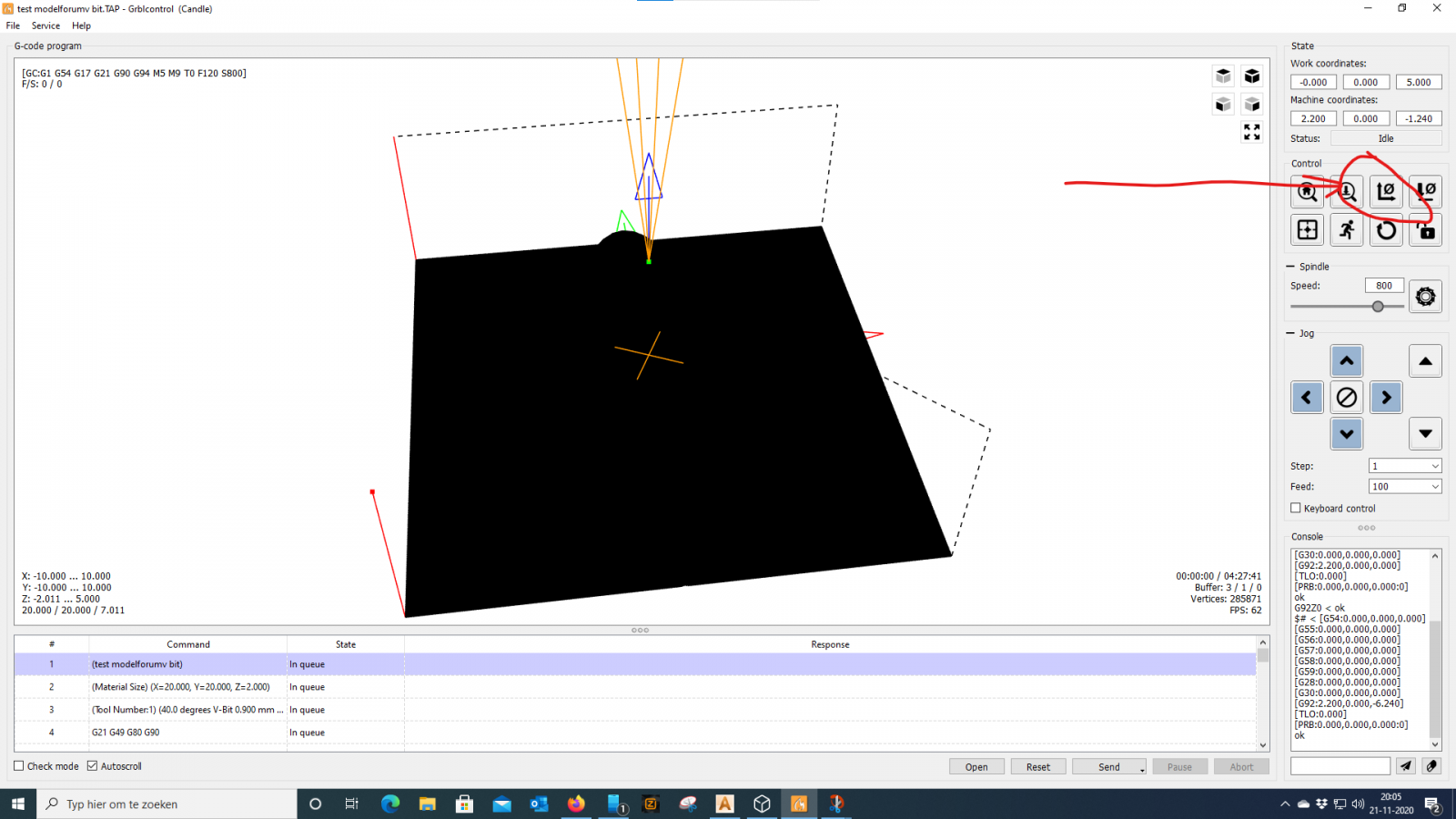Click the Command column header

188,644
